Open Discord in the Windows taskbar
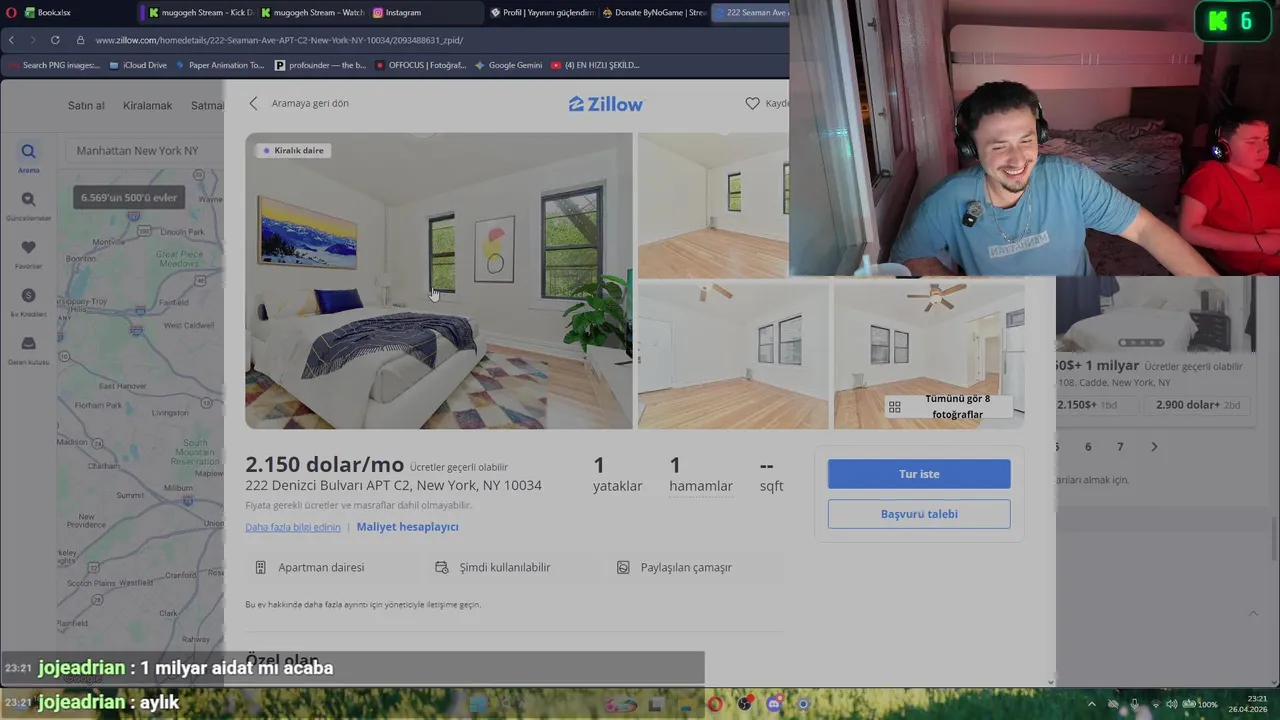Viewport: 1280px width, 720px height. 774,704
